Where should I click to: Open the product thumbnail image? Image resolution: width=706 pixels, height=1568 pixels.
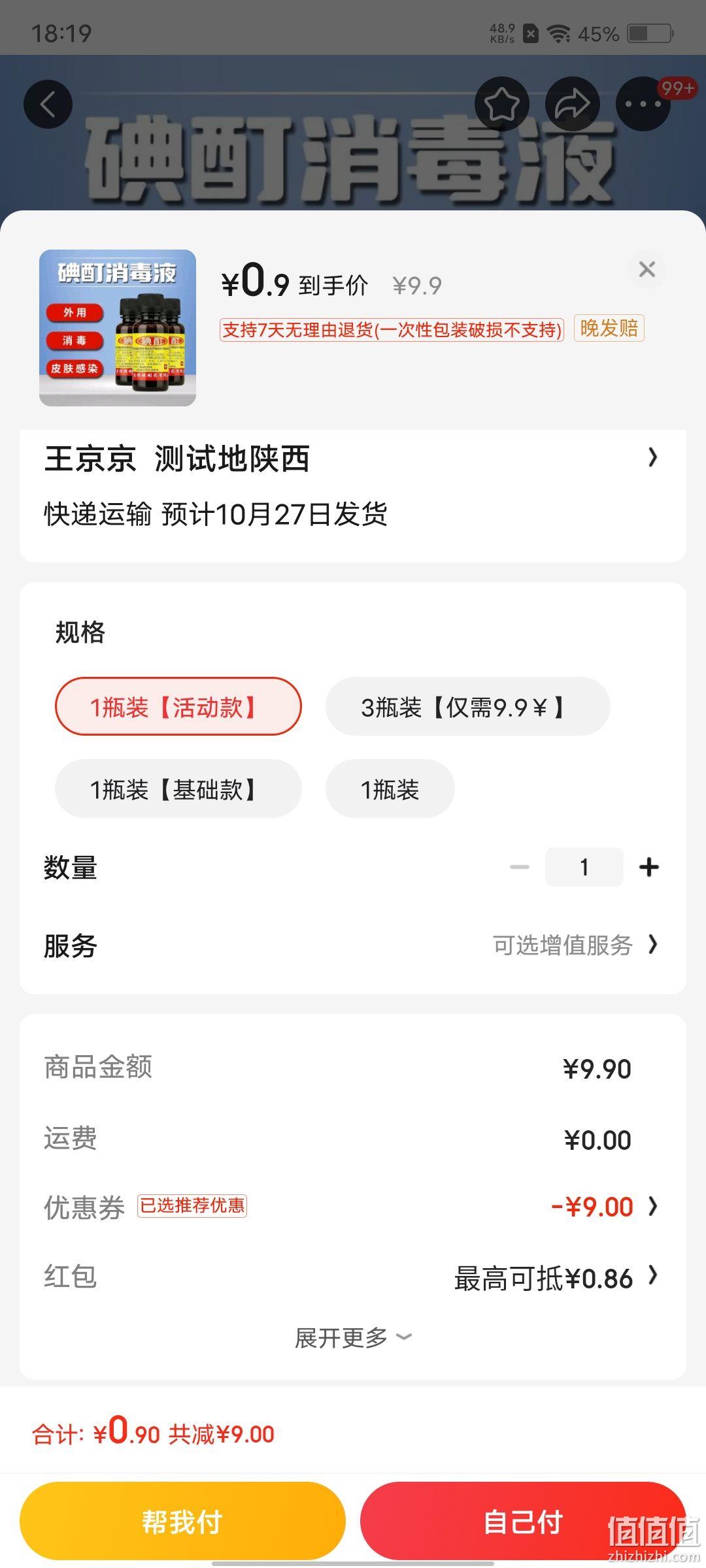point(118,328)
